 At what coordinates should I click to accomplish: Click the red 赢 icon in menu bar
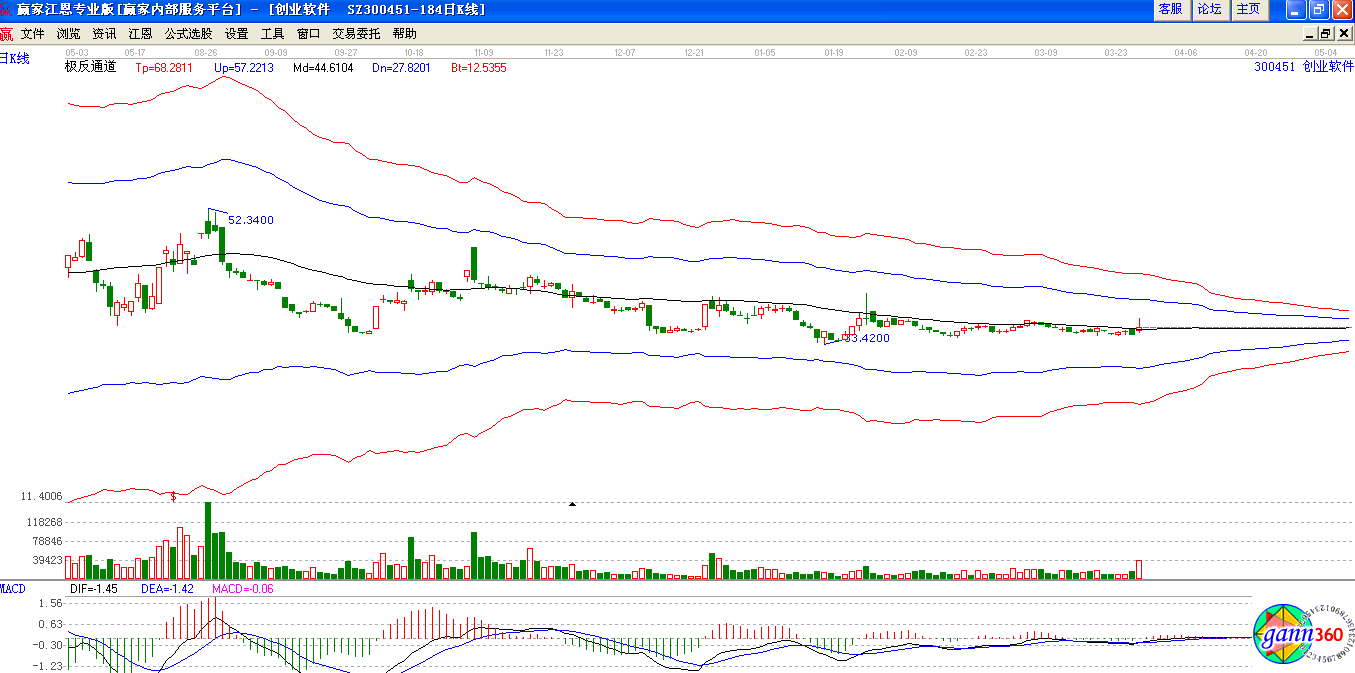tap(7, 33)
